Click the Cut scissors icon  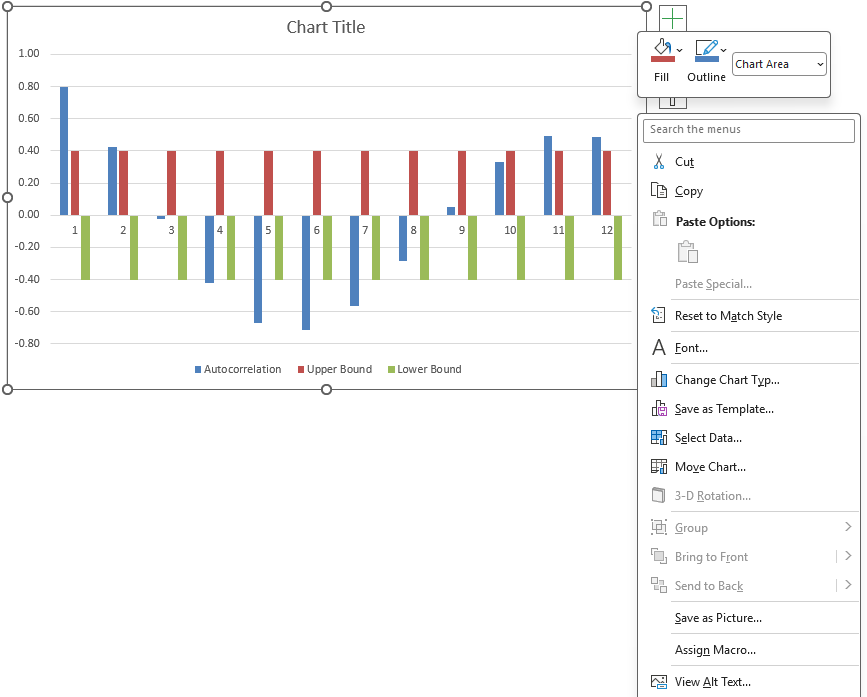click(x=659, y=161)
